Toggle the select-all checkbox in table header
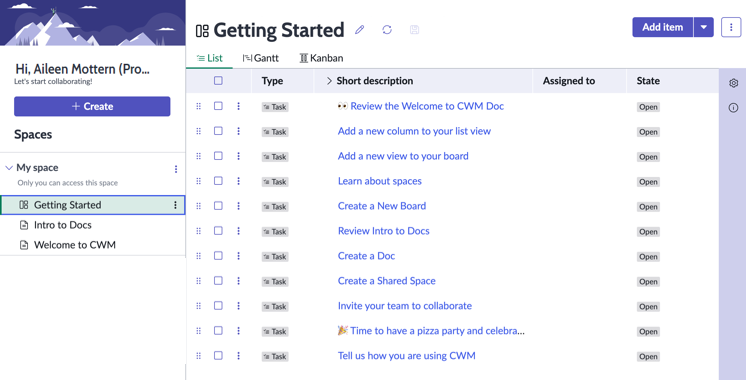This screenshot has width=746, height=380. (218, 80)
